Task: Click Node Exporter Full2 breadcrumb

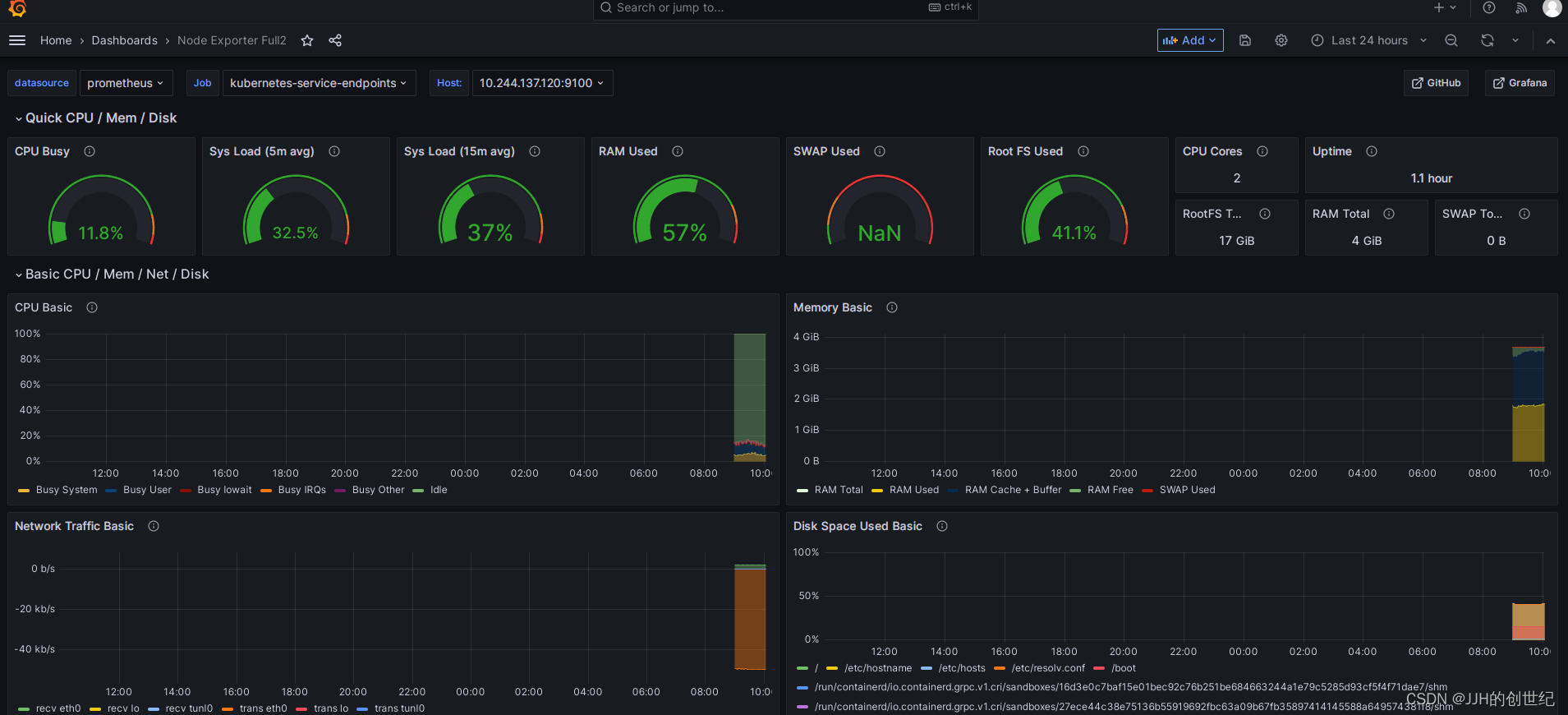Action: [x=232, y=40]
